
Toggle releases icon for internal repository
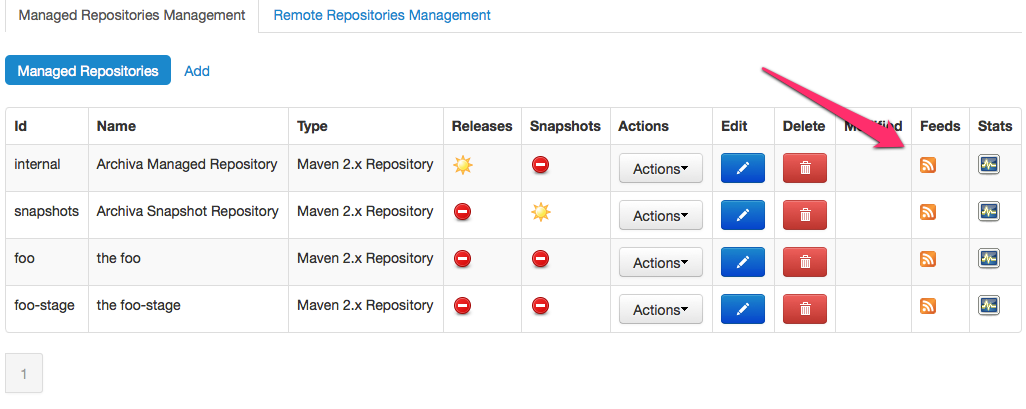(x=462, y=164)
